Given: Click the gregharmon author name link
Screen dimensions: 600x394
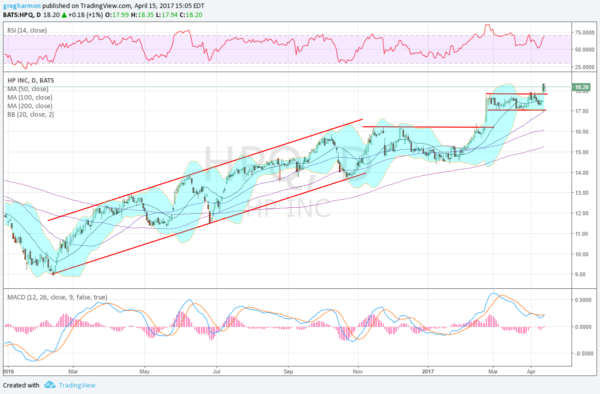Looking at the screenshot, I should point(22,6).
